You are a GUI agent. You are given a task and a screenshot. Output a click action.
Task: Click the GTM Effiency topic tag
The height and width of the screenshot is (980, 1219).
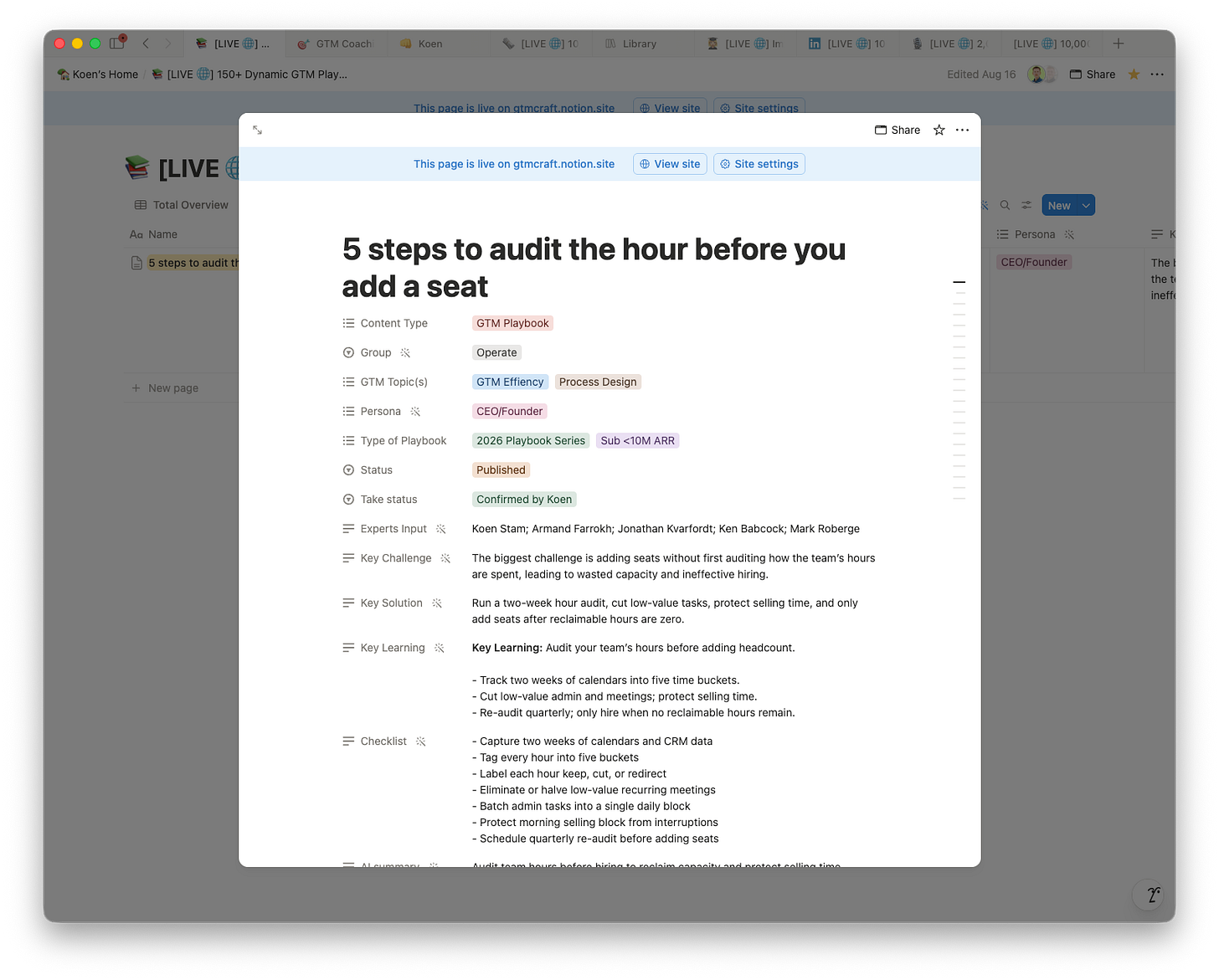point(510,382)
